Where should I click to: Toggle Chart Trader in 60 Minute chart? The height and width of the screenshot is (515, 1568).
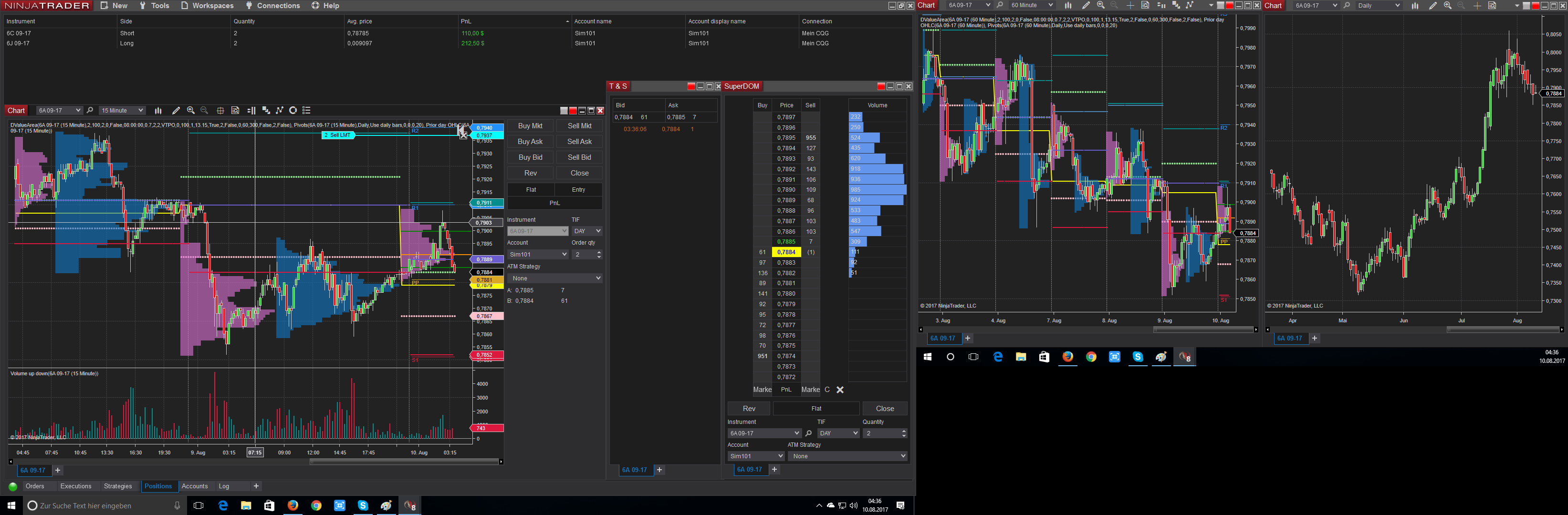[1161, 5]
